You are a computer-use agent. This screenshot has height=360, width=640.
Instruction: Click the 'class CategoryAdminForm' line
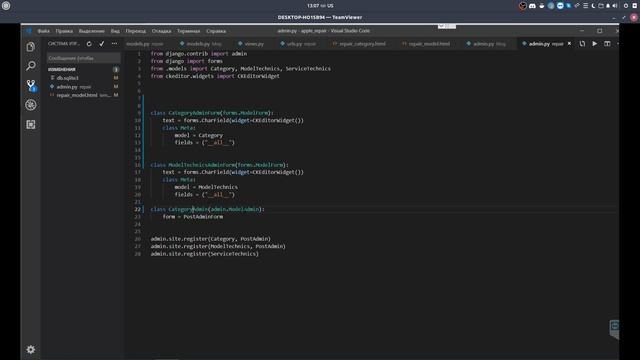click(x=212, y=113)
